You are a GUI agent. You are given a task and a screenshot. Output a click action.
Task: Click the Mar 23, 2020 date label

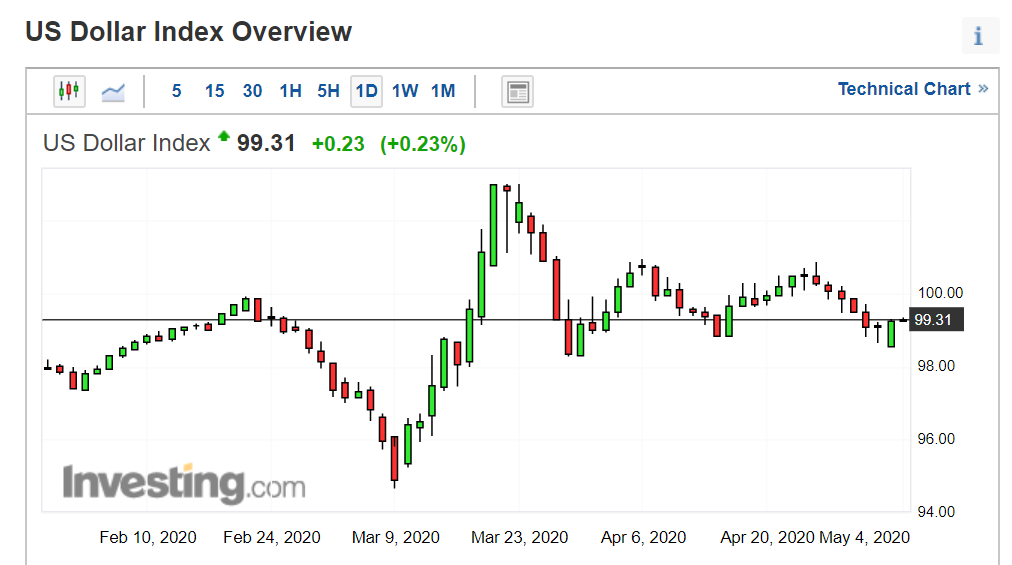pyautogui.click(x=520, y=537)
